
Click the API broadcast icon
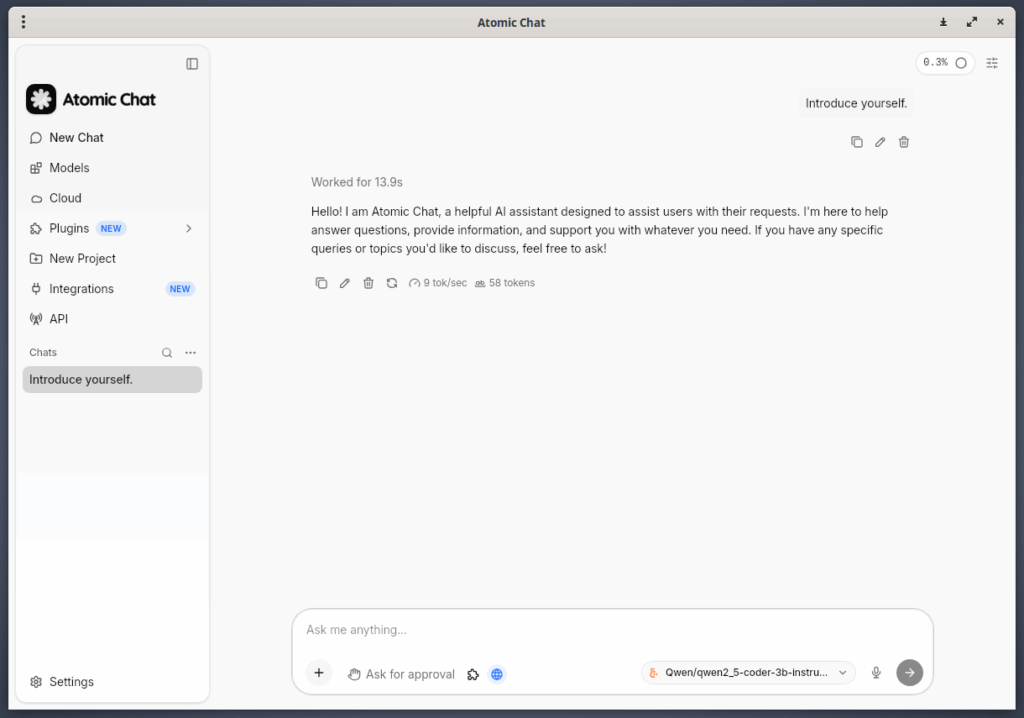pos(36,319)
